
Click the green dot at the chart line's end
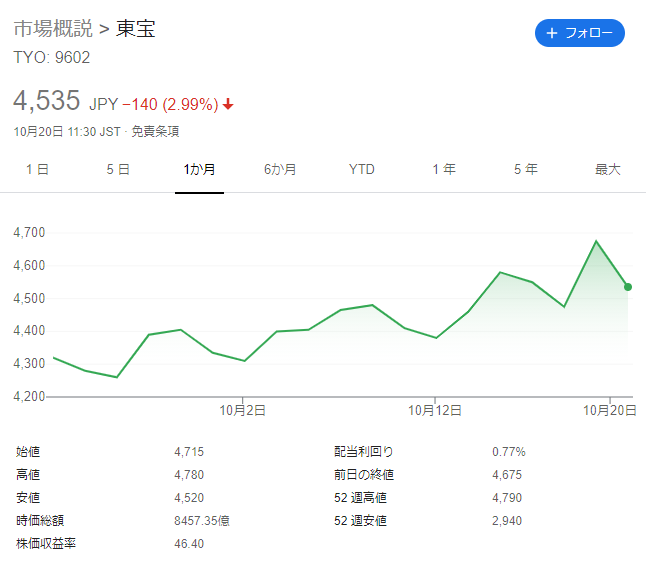click(x=627, y=287)
